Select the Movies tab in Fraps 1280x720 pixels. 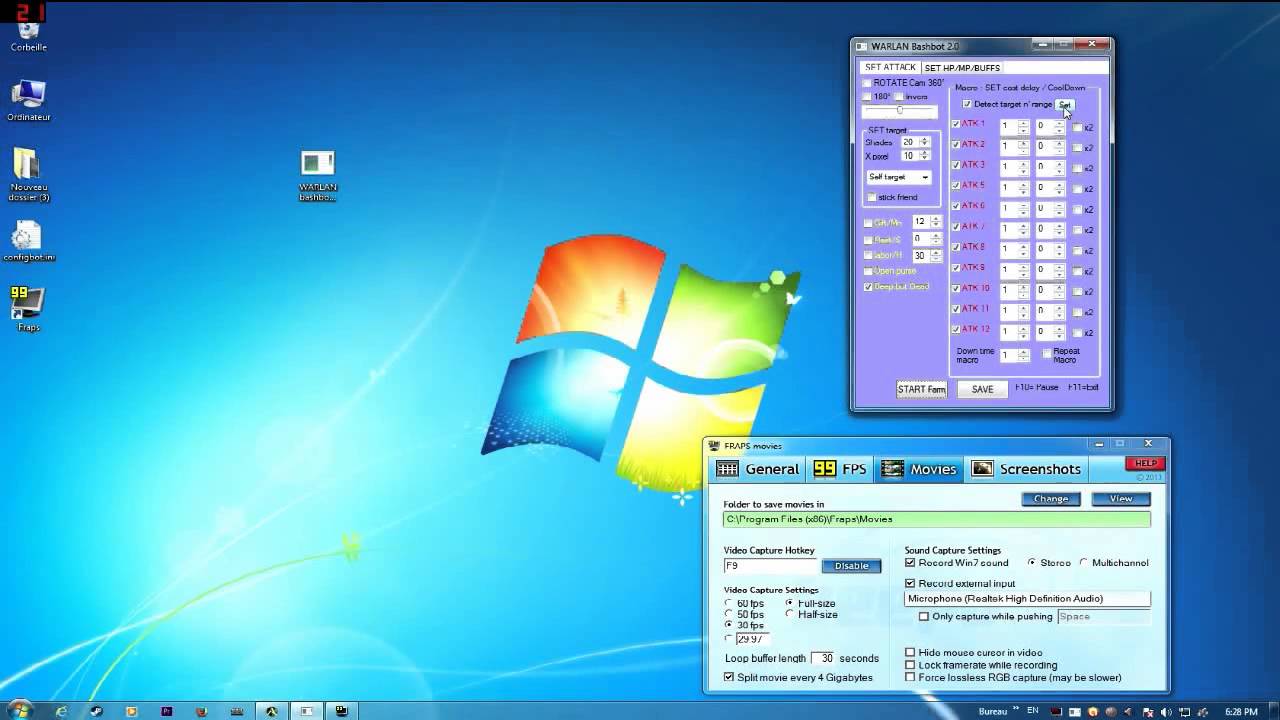click(920, 469)
